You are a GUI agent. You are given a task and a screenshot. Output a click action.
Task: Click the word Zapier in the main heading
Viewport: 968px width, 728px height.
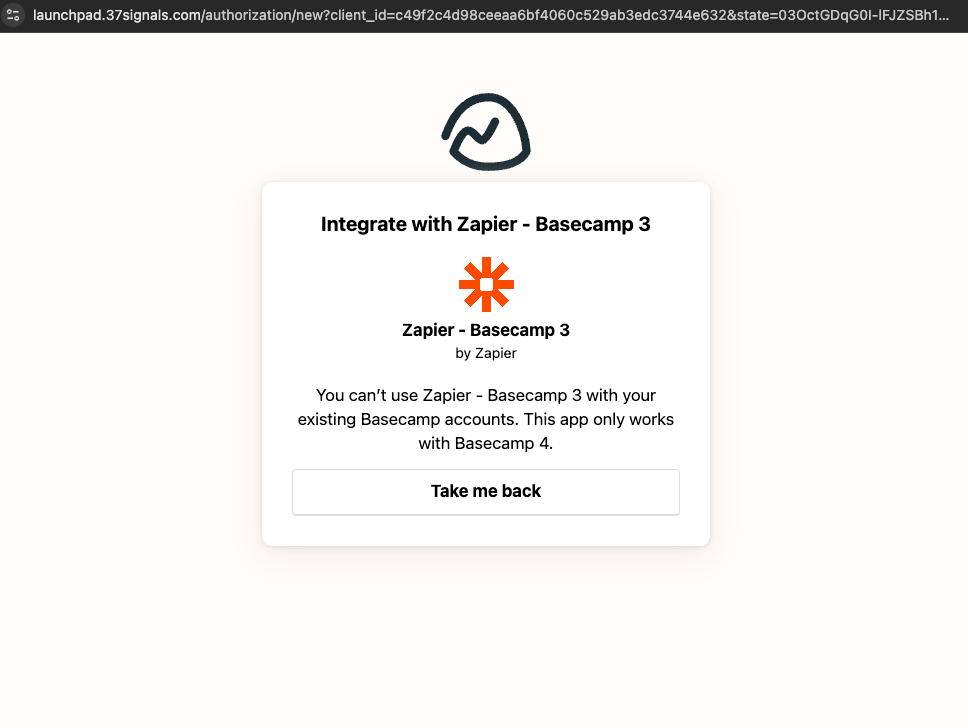[487, 224]
